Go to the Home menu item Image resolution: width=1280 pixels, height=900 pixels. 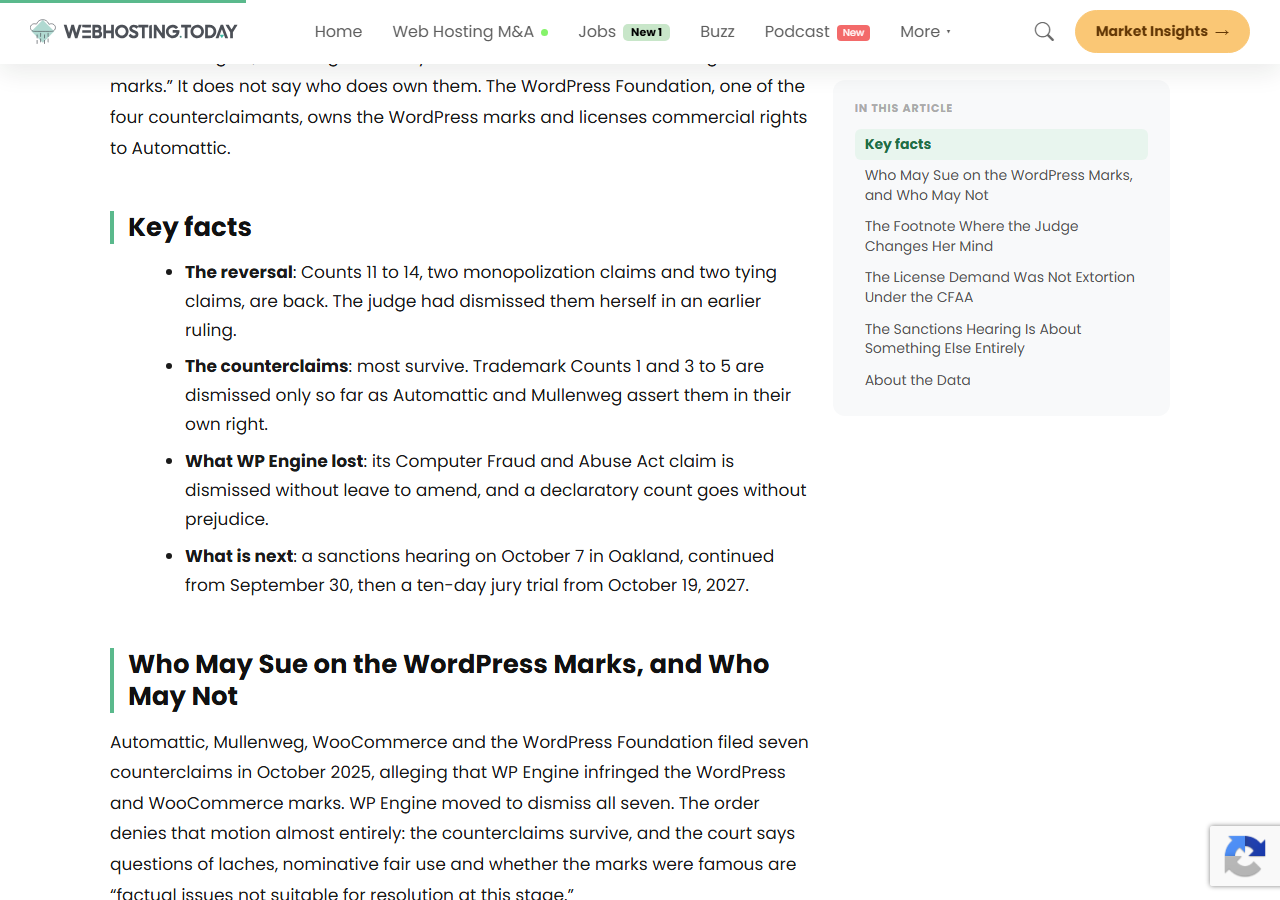(338, 32)
